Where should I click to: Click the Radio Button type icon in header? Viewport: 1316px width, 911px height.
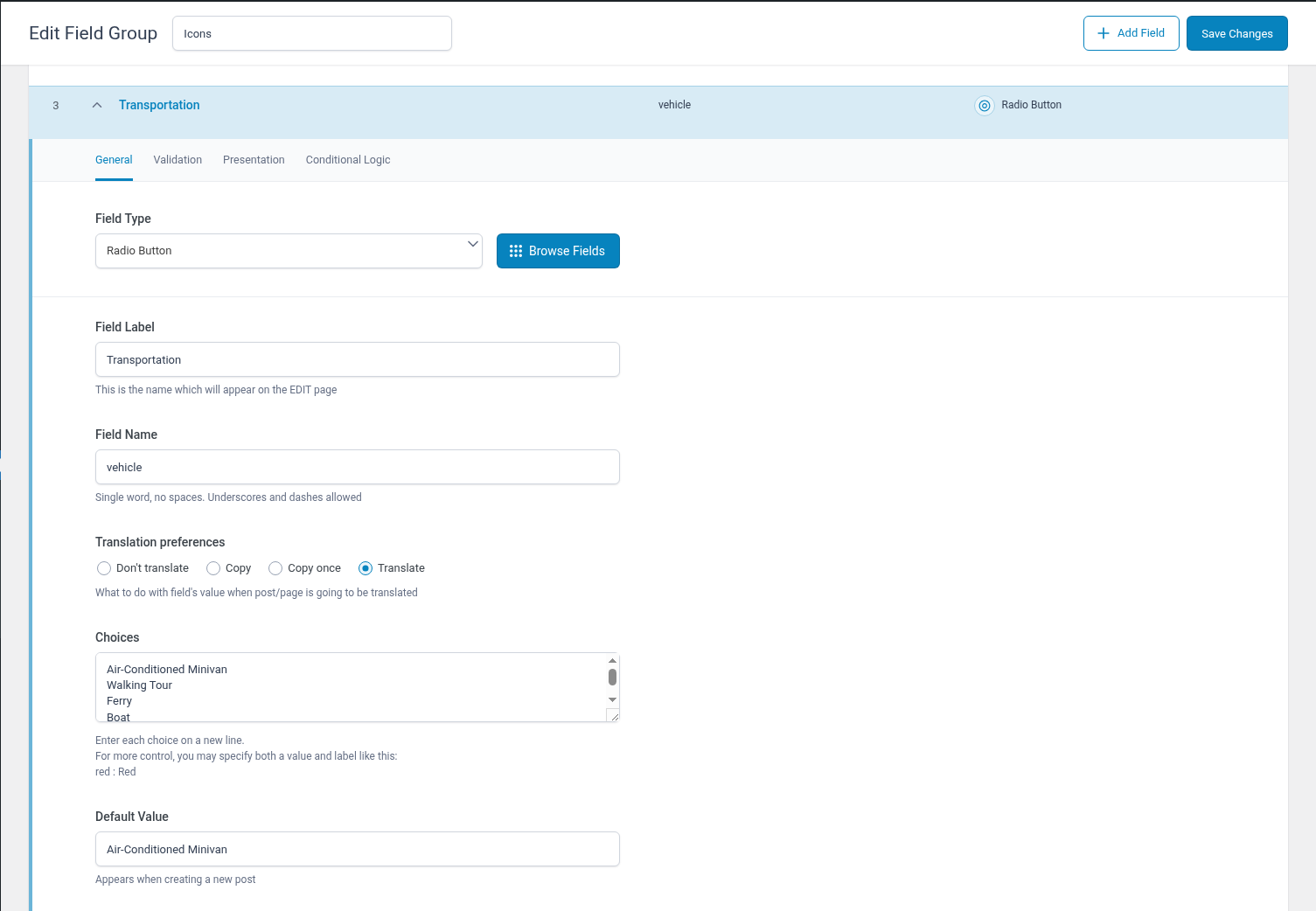click(x=985, y=106)
